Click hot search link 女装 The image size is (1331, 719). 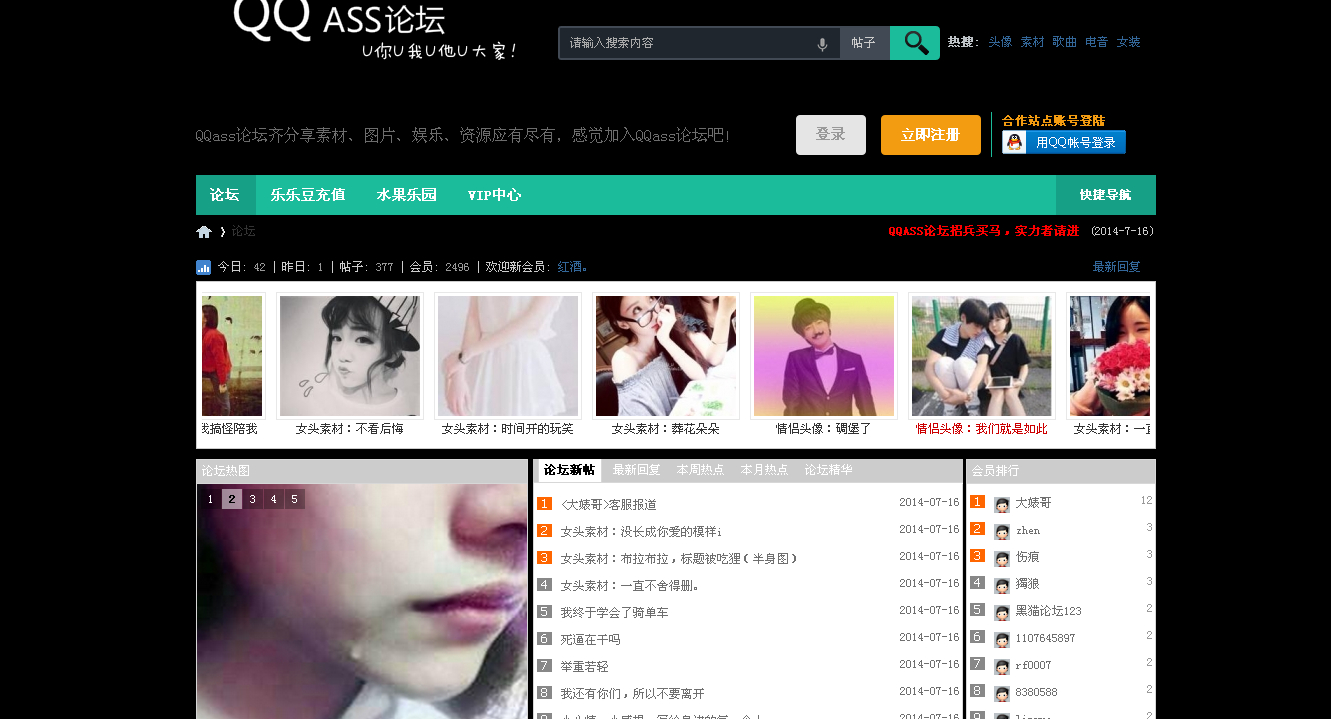coord(1128,42)
